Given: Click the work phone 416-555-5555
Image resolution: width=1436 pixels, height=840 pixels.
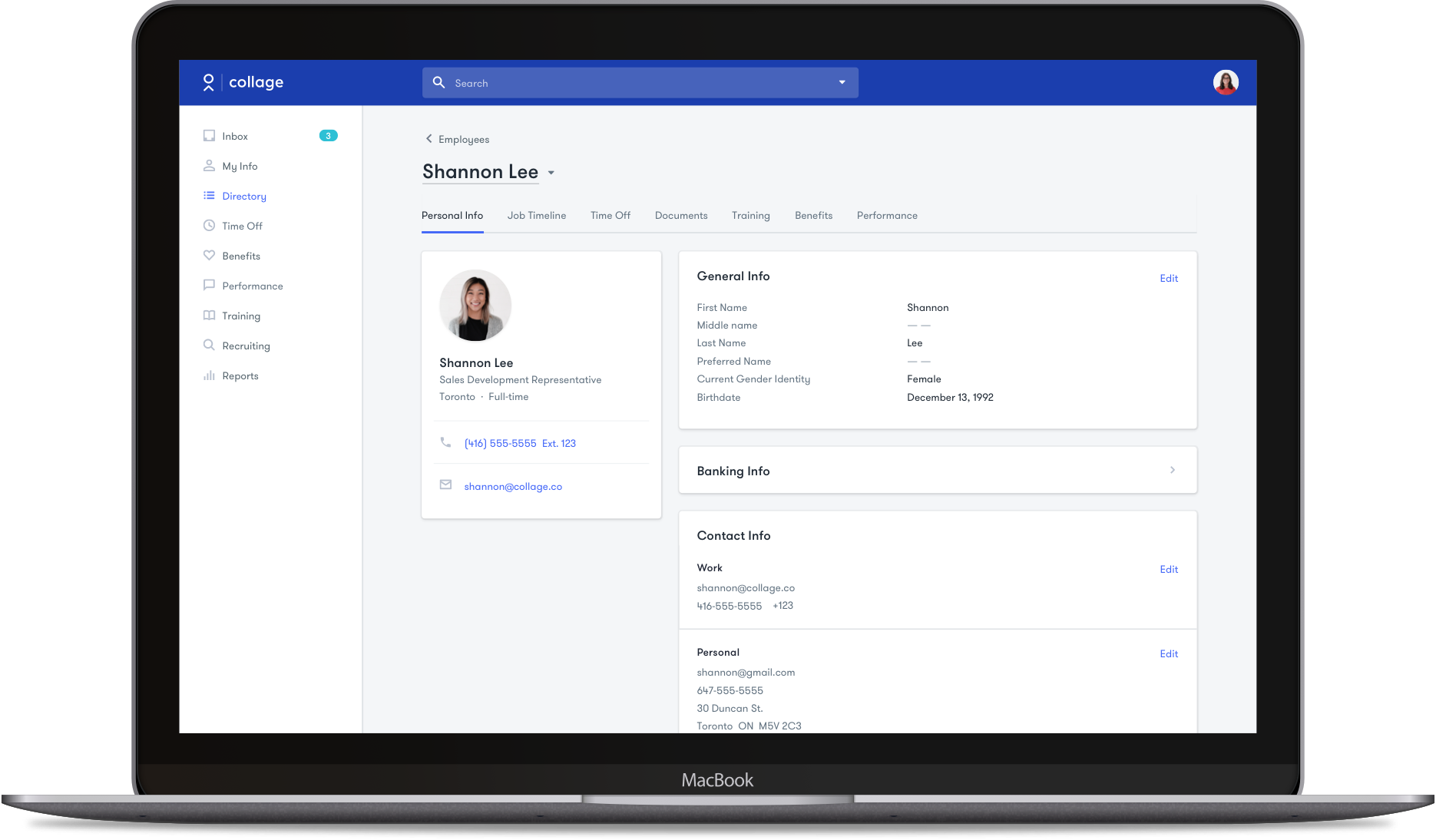Looking at the screenshot, I should (729, 606).
